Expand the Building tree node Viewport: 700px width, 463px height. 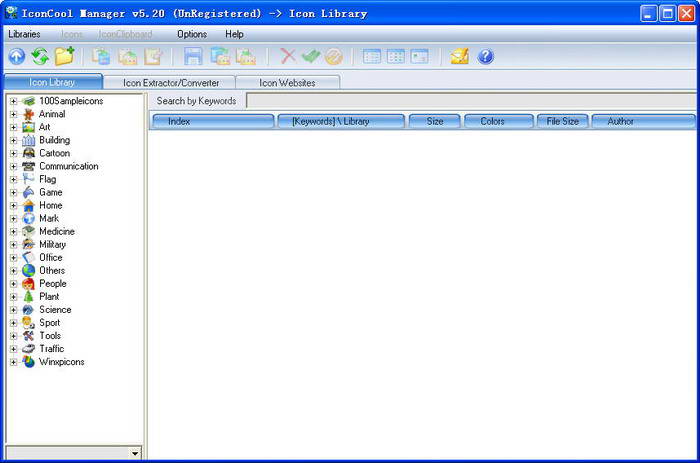click(x=13, y=140)
